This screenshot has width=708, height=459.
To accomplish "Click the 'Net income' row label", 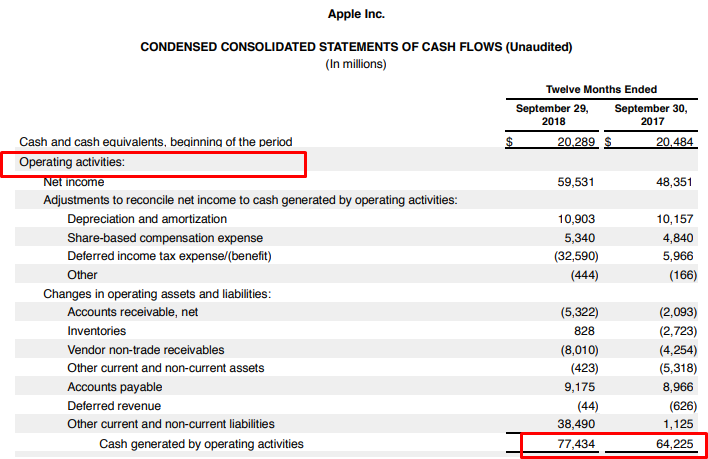I will click(x=74, y=182).
